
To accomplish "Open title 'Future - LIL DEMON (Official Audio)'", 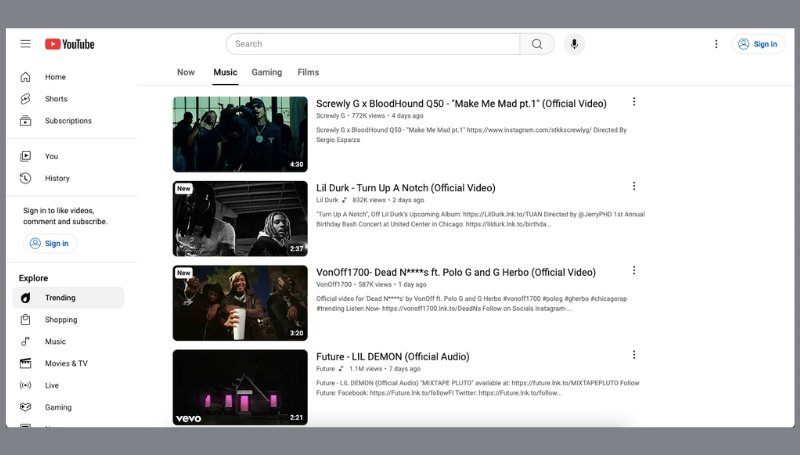I will (393, 357).
